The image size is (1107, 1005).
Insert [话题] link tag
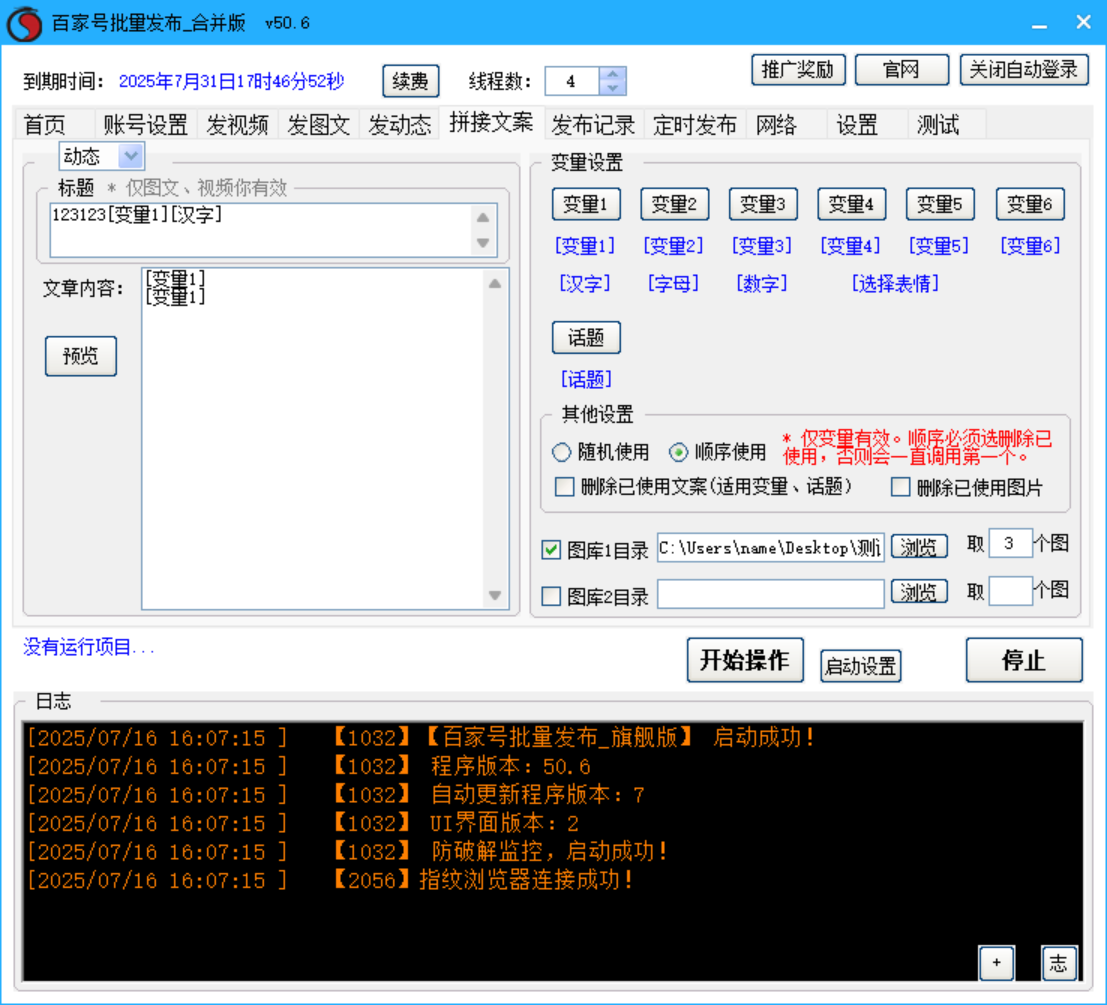[x=587, y=380]
